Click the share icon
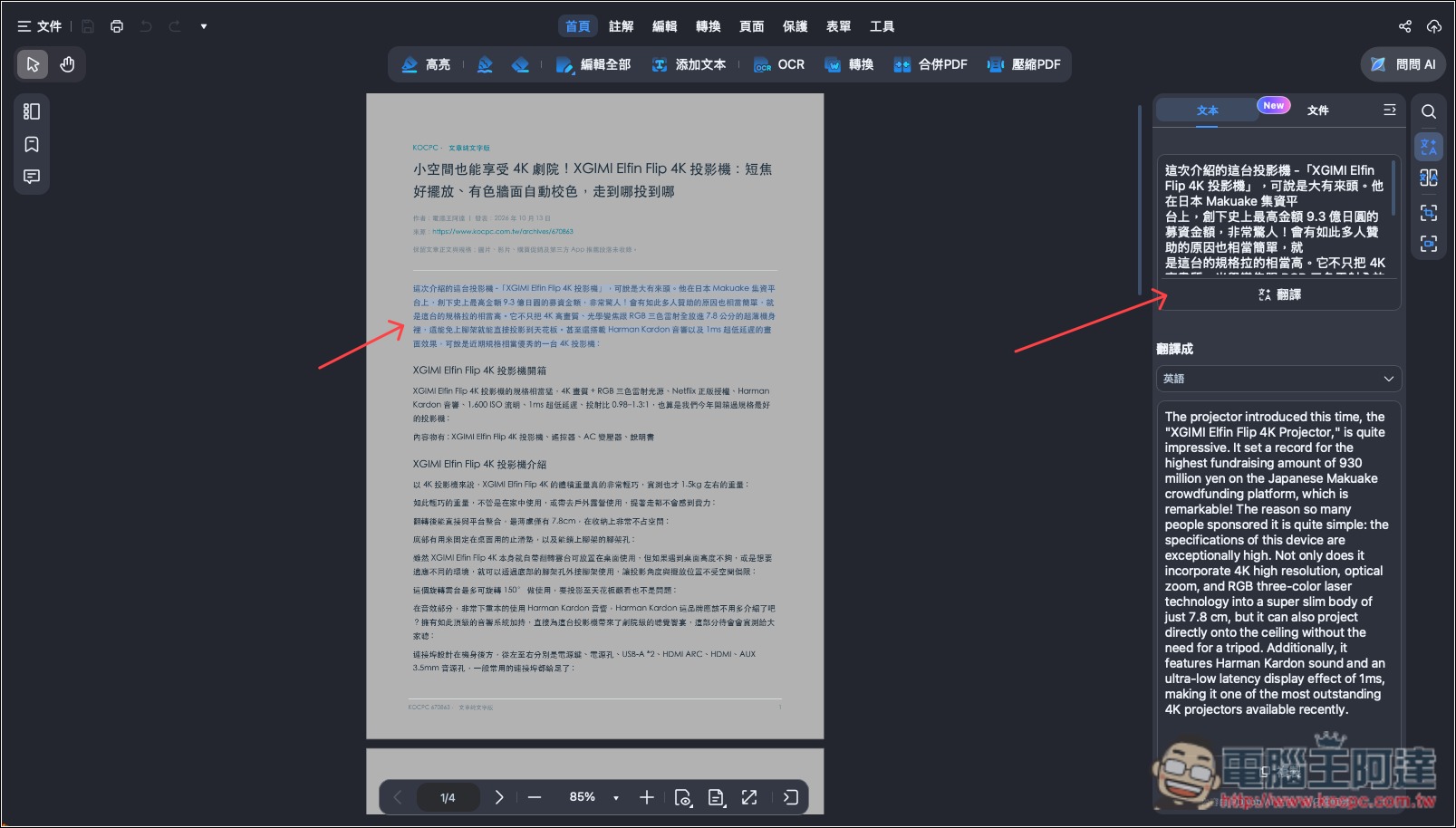The image size is (1456, 828). [x=1405, y=26]
